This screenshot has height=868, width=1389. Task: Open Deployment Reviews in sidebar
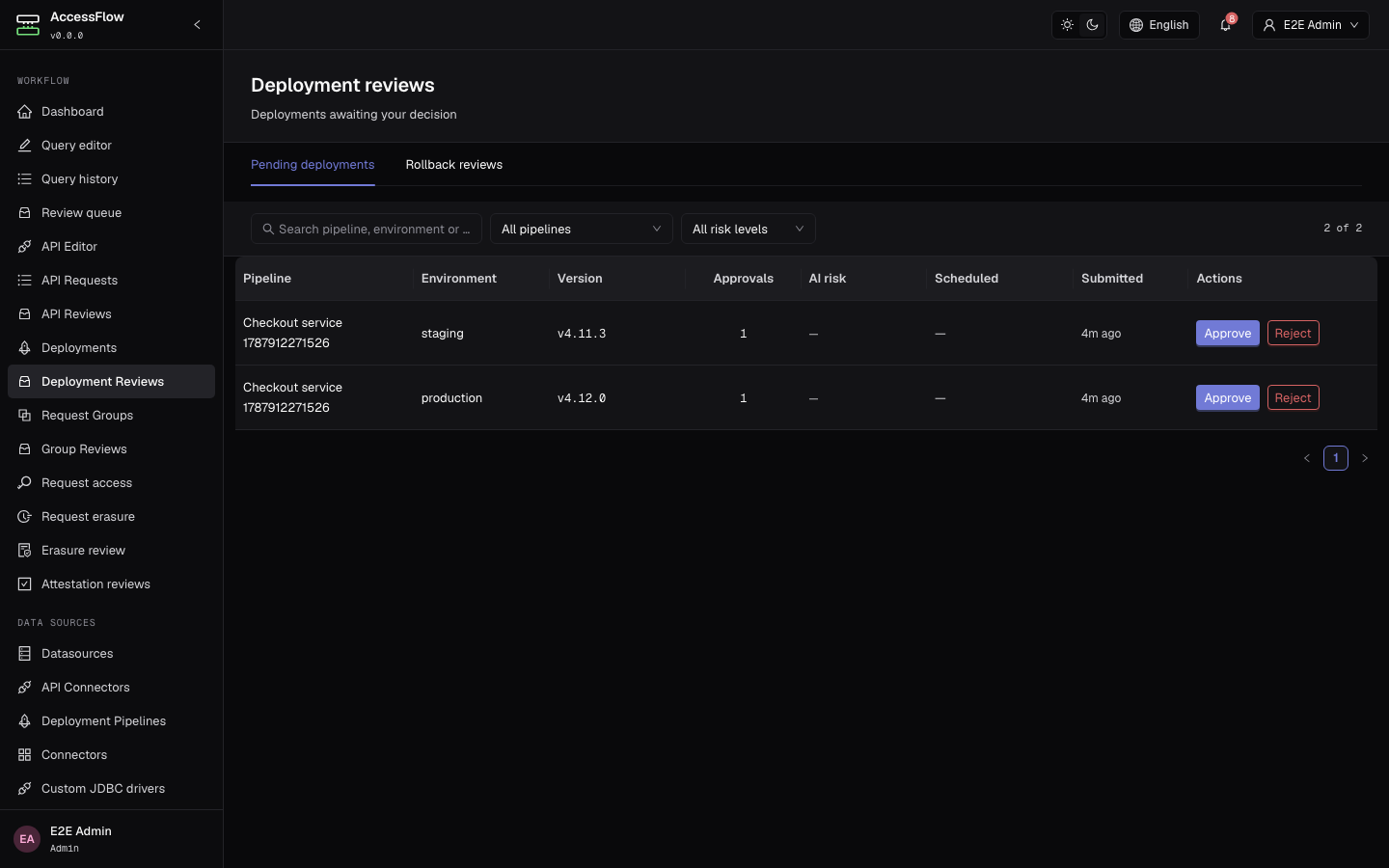click(111, 382)
